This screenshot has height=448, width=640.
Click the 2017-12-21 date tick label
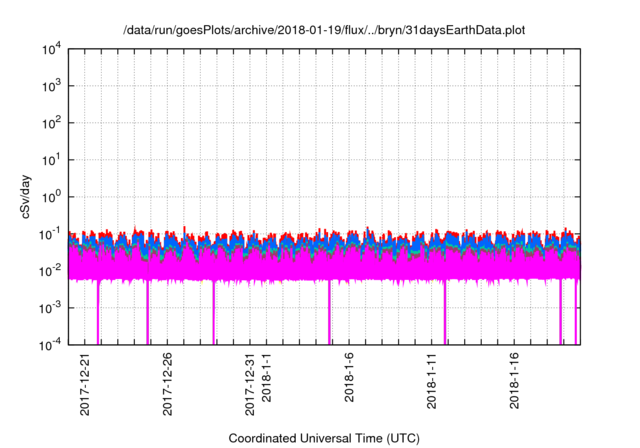point(84,384)
